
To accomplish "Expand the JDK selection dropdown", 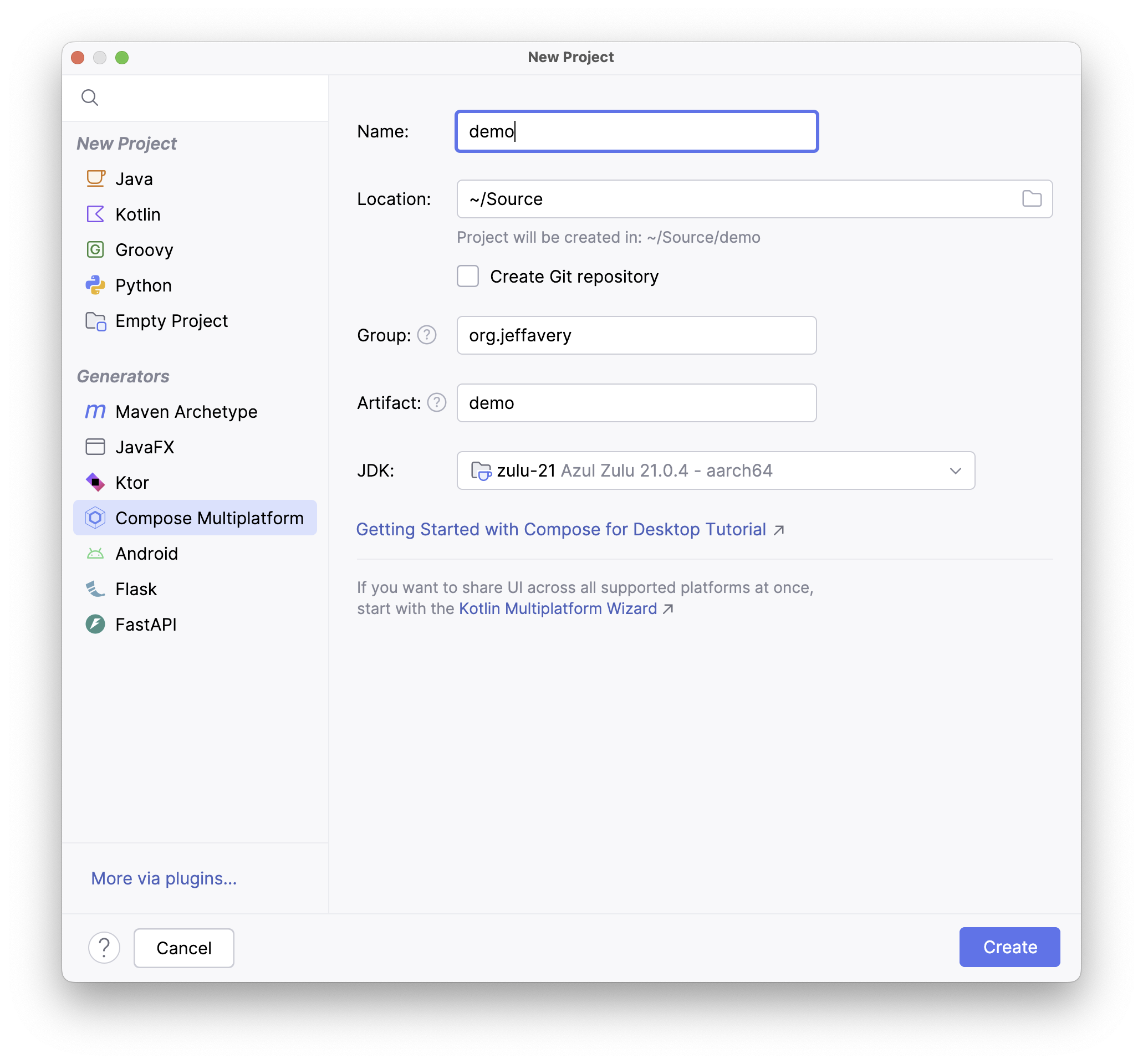I will [955, 471].
